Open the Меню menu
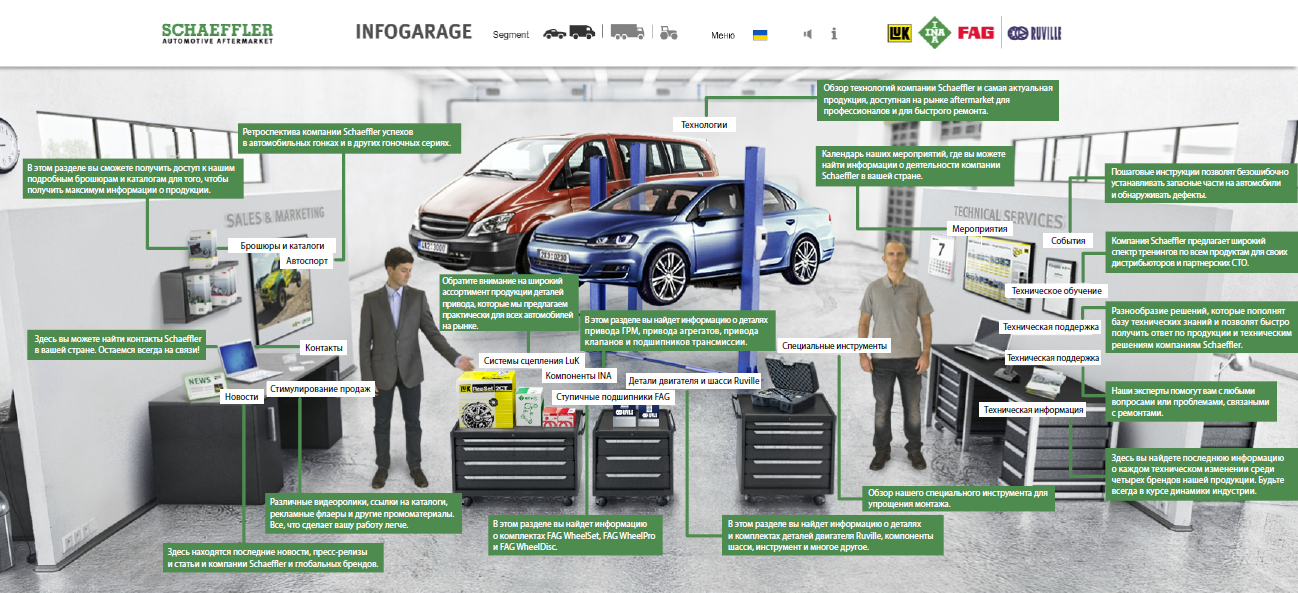Viewport: 1298px width, 593px height. [722, 35]
